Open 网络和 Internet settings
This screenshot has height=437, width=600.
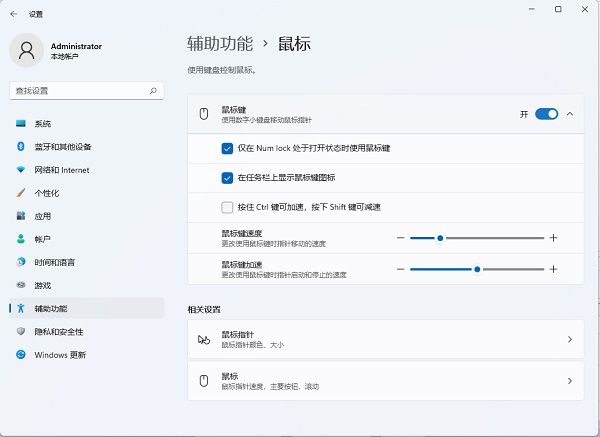pos(61,170)
